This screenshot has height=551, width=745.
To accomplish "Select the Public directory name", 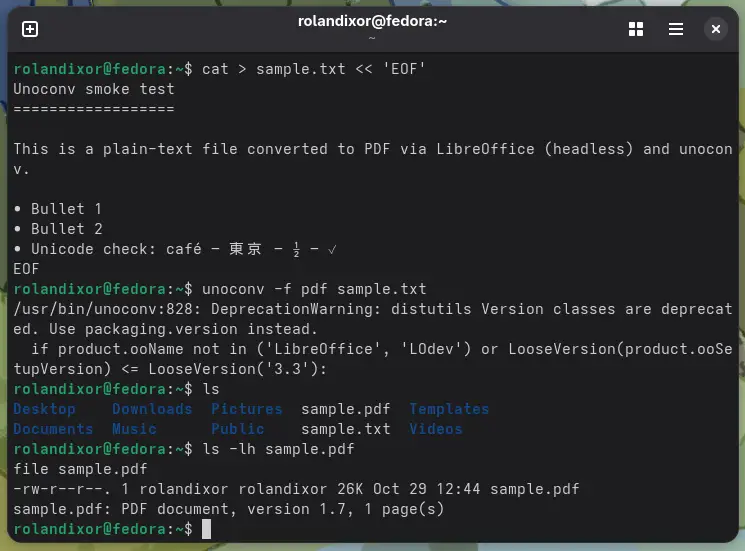I will pos(237,429).
